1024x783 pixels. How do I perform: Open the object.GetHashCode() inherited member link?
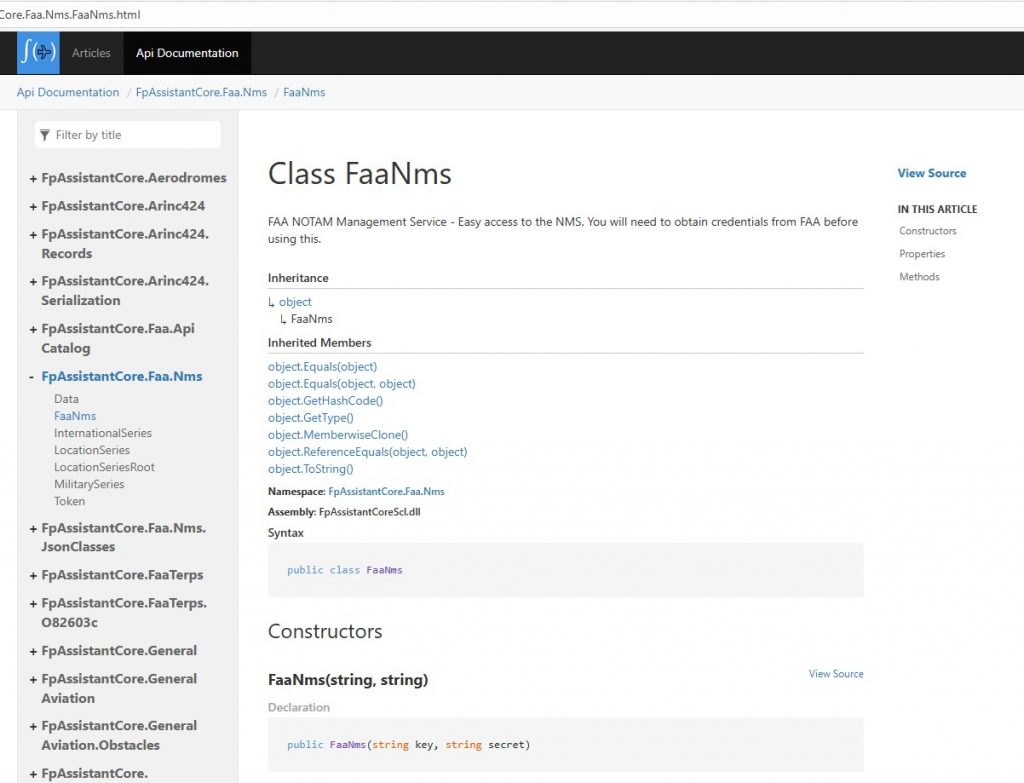click(x=325, y=401)
